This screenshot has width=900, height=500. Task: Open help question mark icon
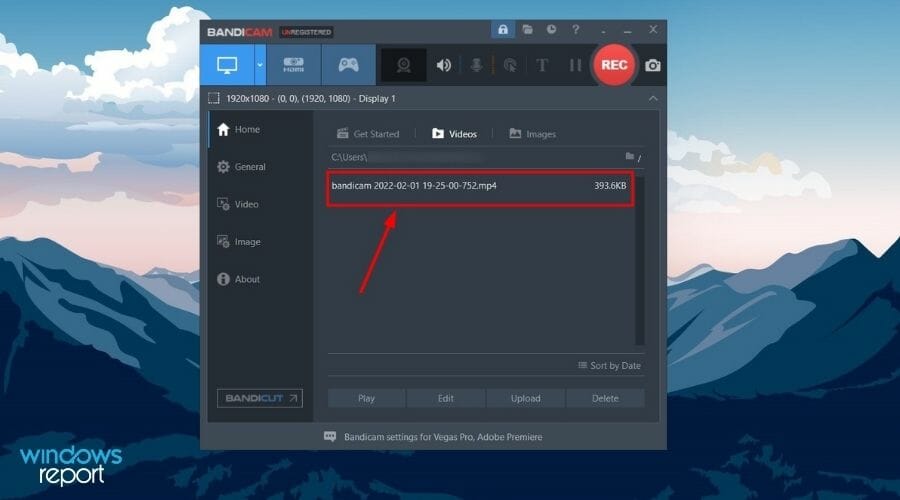coord(576,29)
